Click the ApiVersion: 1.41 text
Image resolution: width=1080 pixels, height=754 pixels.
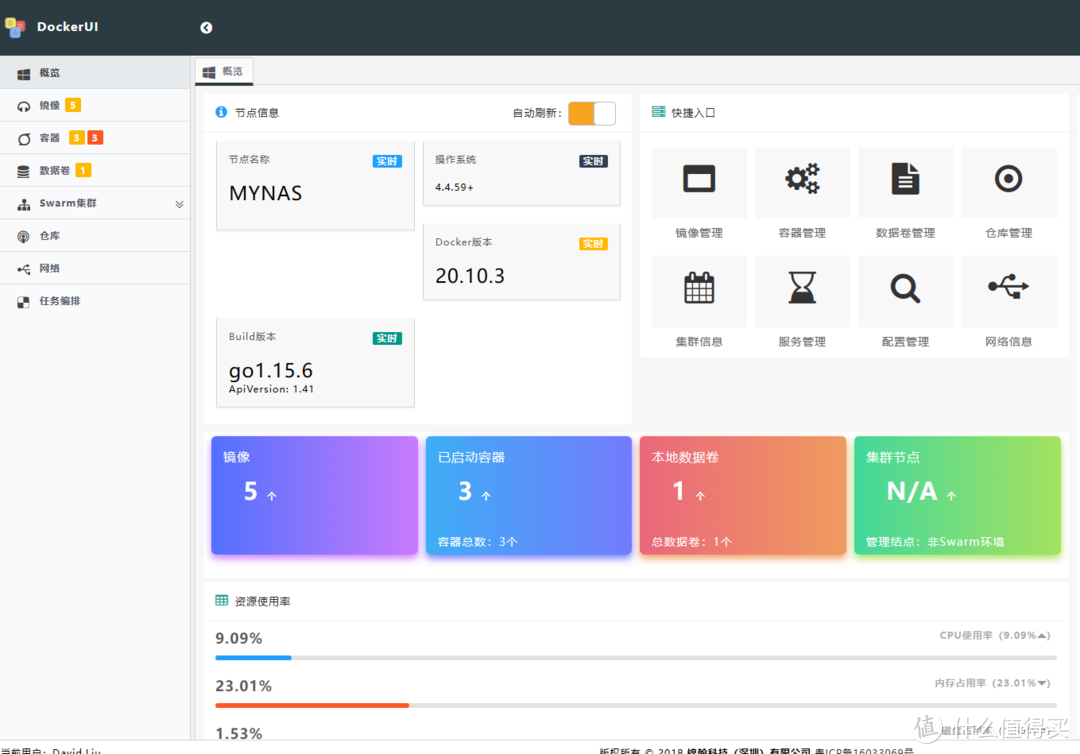[271, 389]
